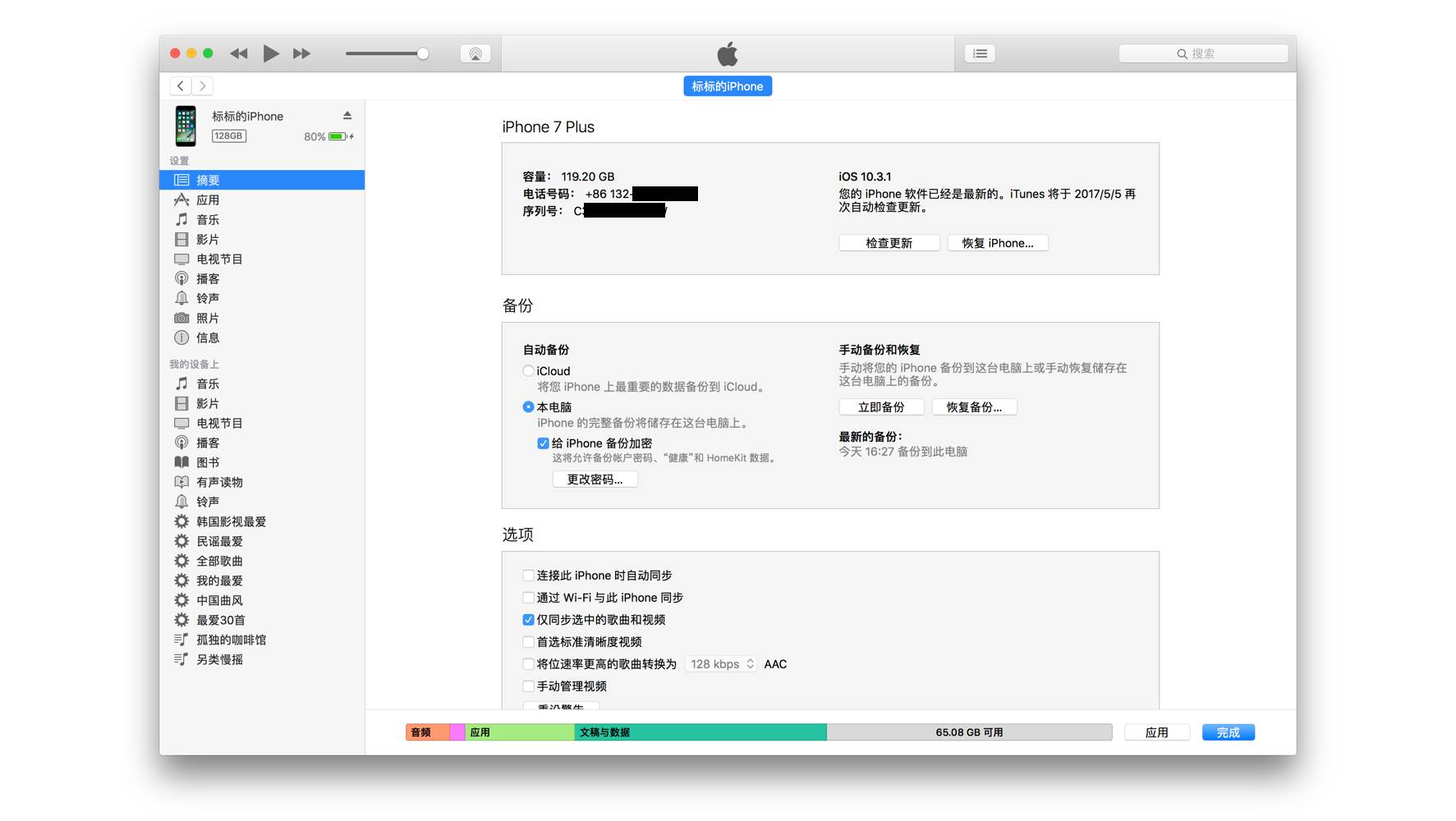Open the 韩国影视最爱 smart playlist
The image size is (1456, 821).
pyautogui.click(x=262, y=521)
